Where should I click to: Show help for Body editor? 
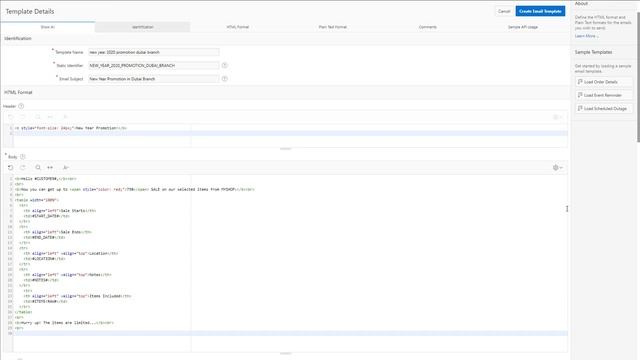pos(23,157)
